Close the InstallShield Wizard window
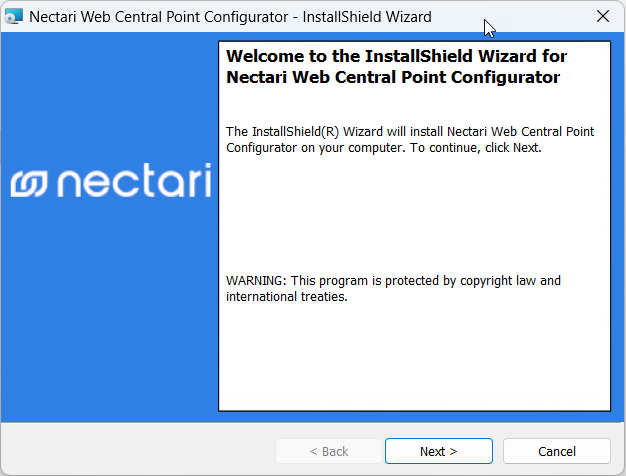This screenshot has height=476, width=626. pos(602,17)
